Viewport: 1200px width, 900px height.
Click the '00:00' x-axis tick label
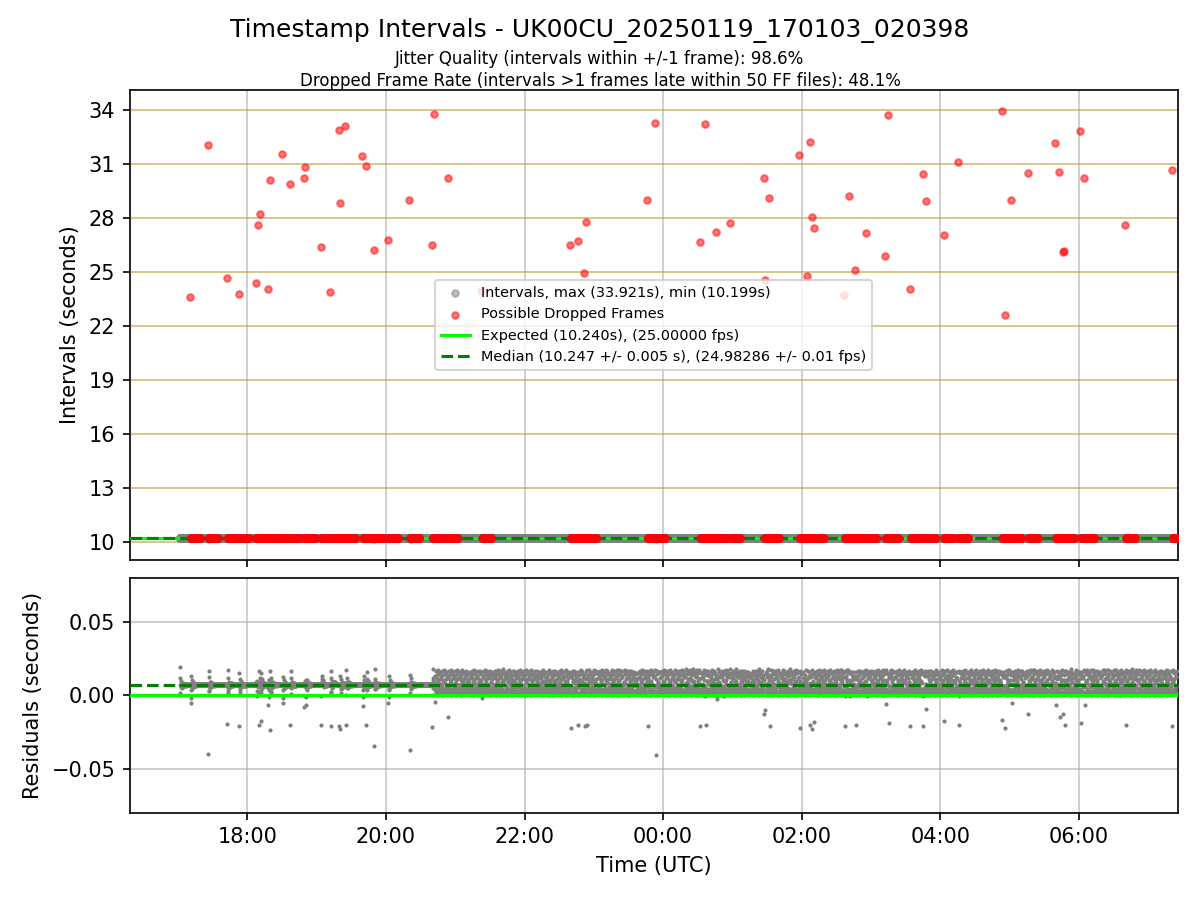point(663,835)
